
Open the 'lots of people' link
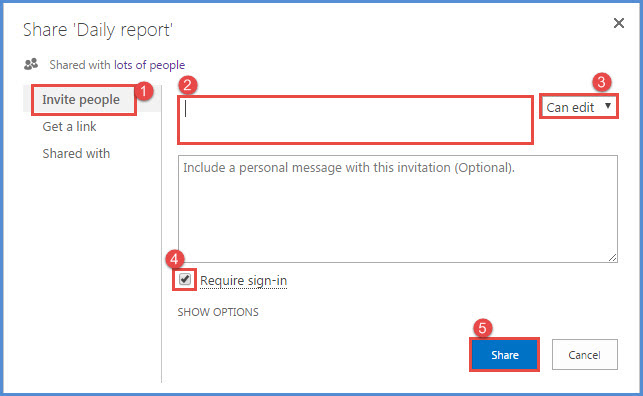[x=149, y=65]
